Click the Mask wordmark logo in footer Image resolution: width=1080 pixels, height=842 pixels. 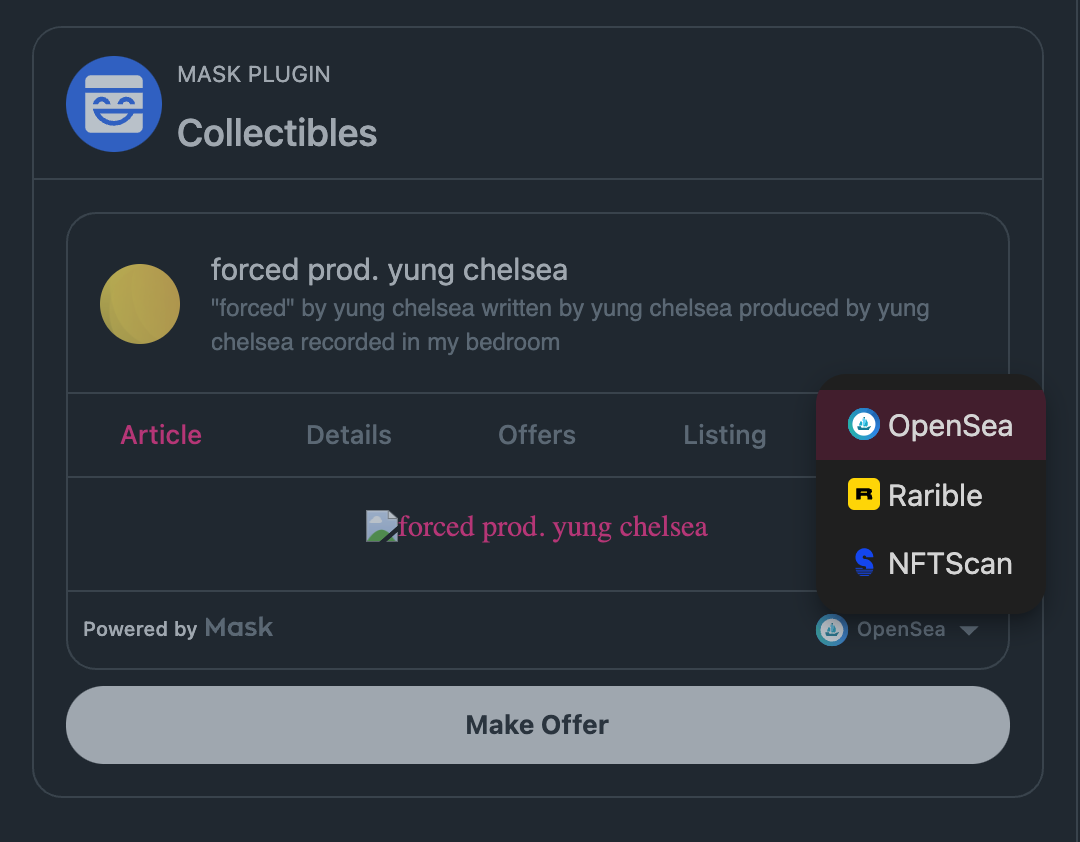(239, 628)
